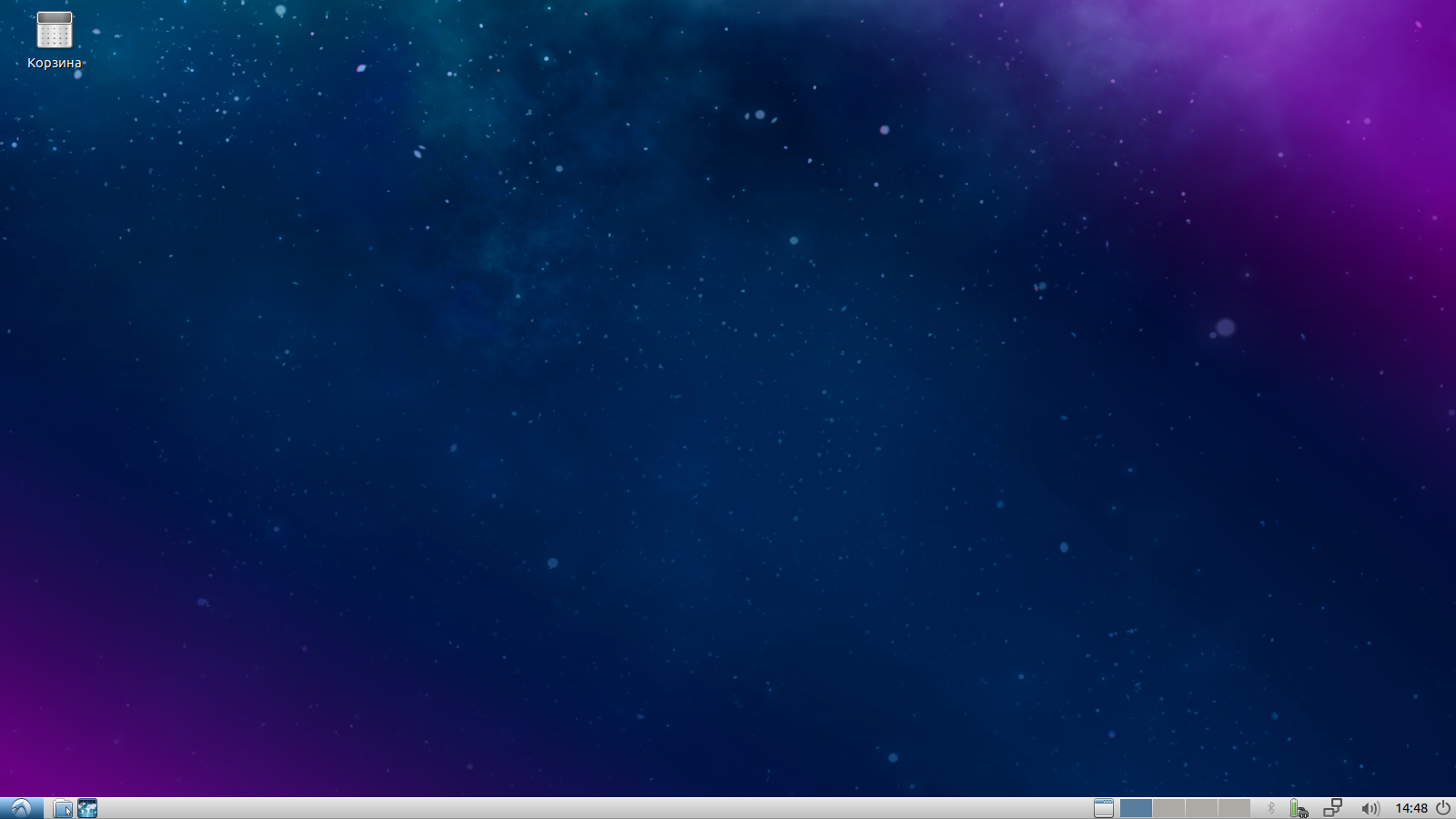Click the power logout button
1456x819 pixels.
[1443, 808]
